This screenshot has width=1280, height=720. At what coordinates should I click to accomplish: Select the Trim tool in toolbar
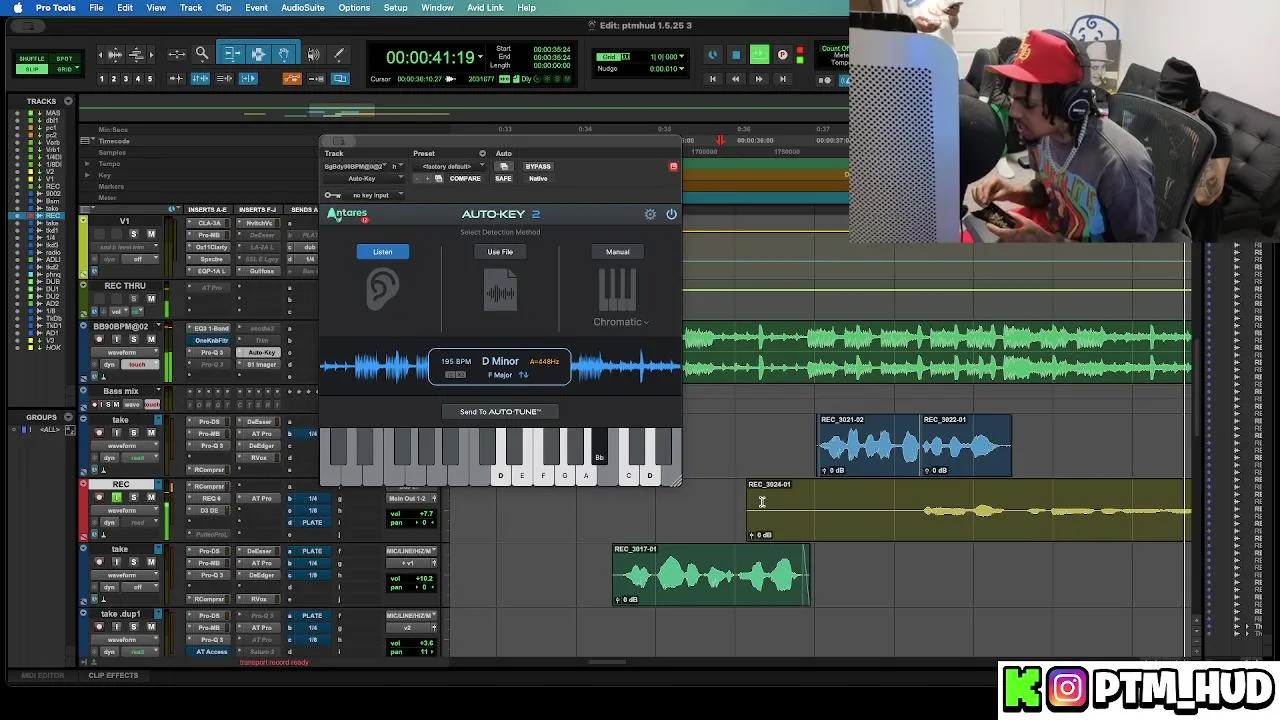point(231,54)
